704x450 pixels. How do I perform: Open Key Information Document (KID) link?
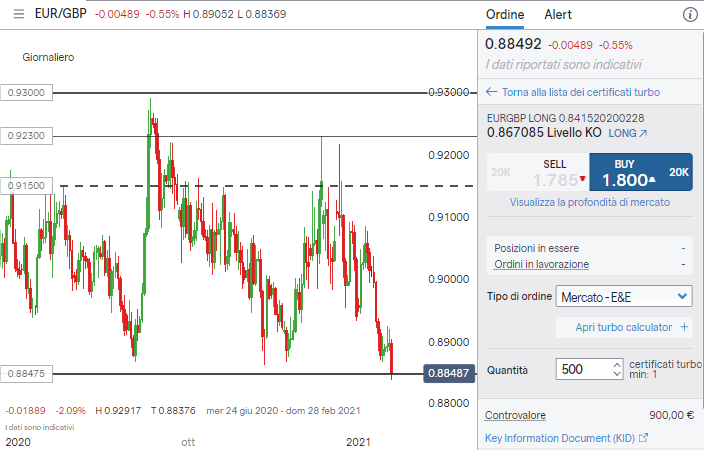(x=560, y=438)
